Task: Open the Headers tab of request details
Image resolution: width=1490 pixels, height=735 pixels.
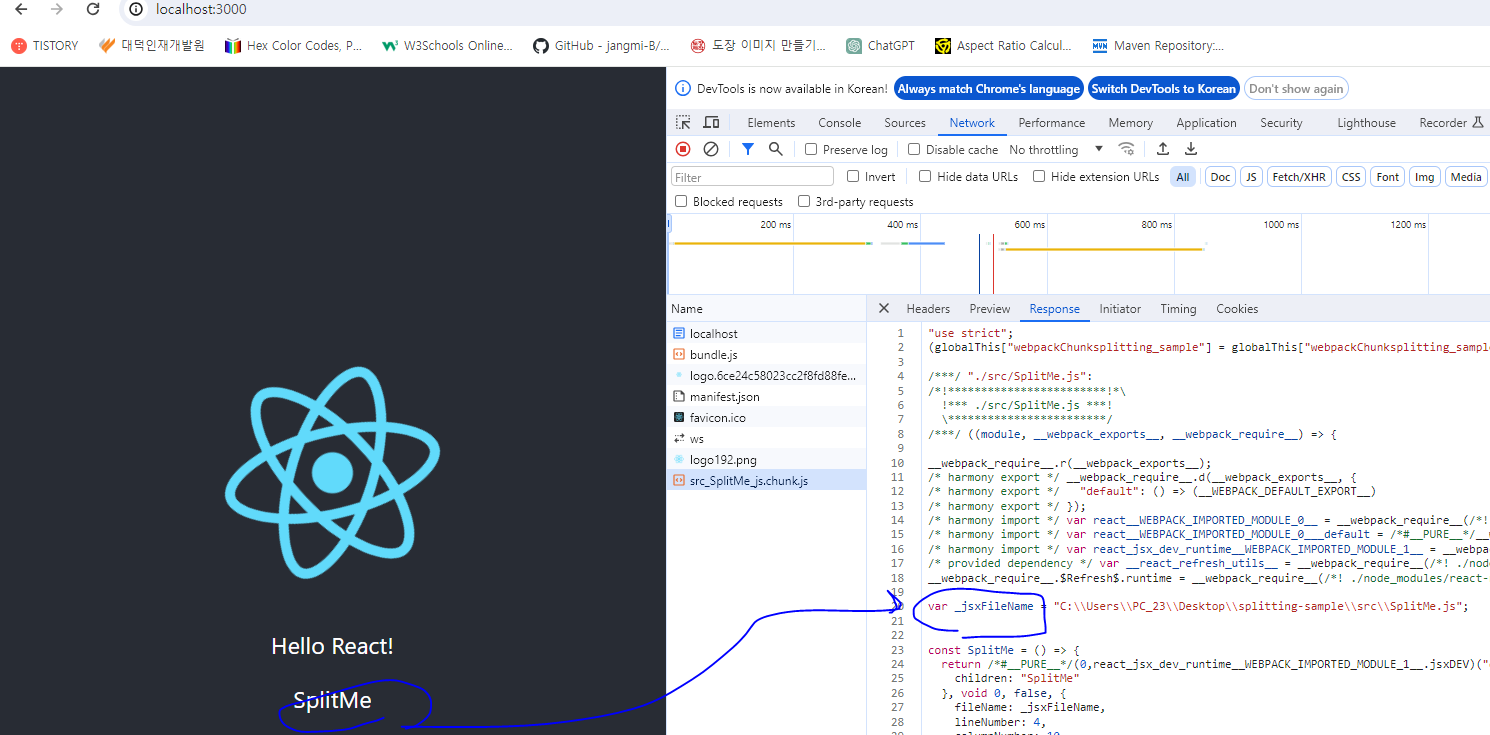Action: [x=928, y=309]
